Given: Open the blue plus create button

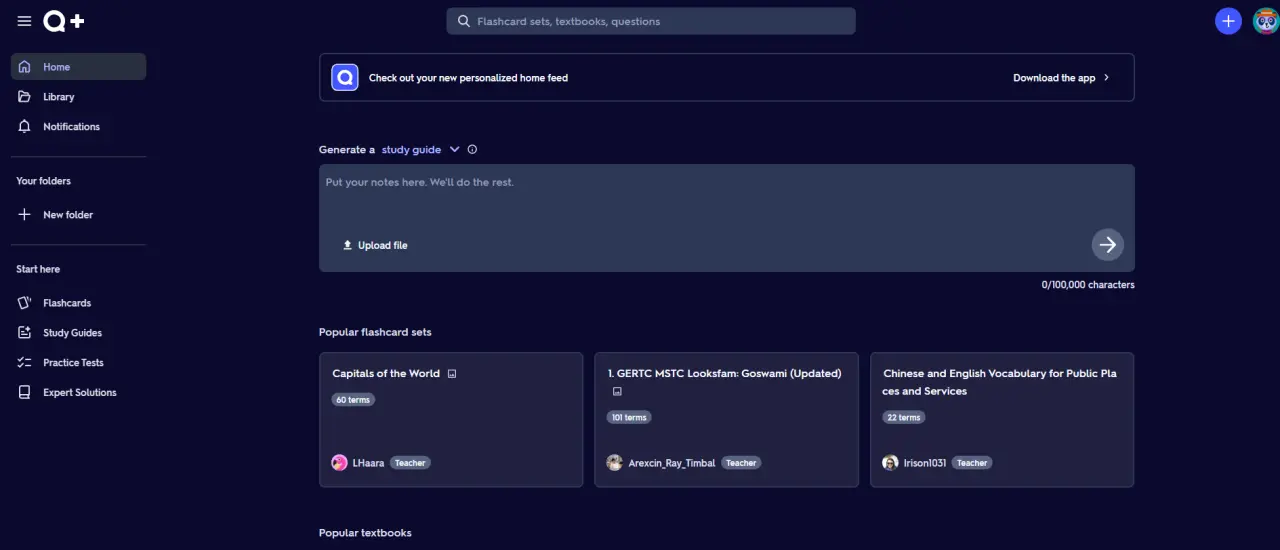Looking at the screenshot, I should (x=1228, y=21).
